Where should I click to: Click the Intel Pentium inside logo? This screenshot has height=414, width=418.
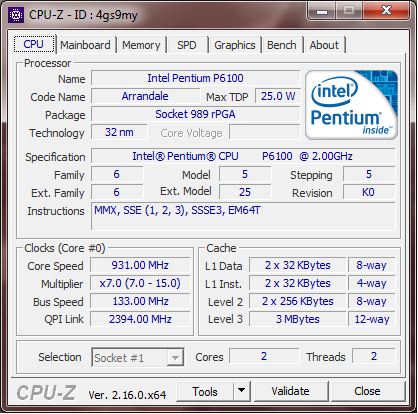[351, 105]
